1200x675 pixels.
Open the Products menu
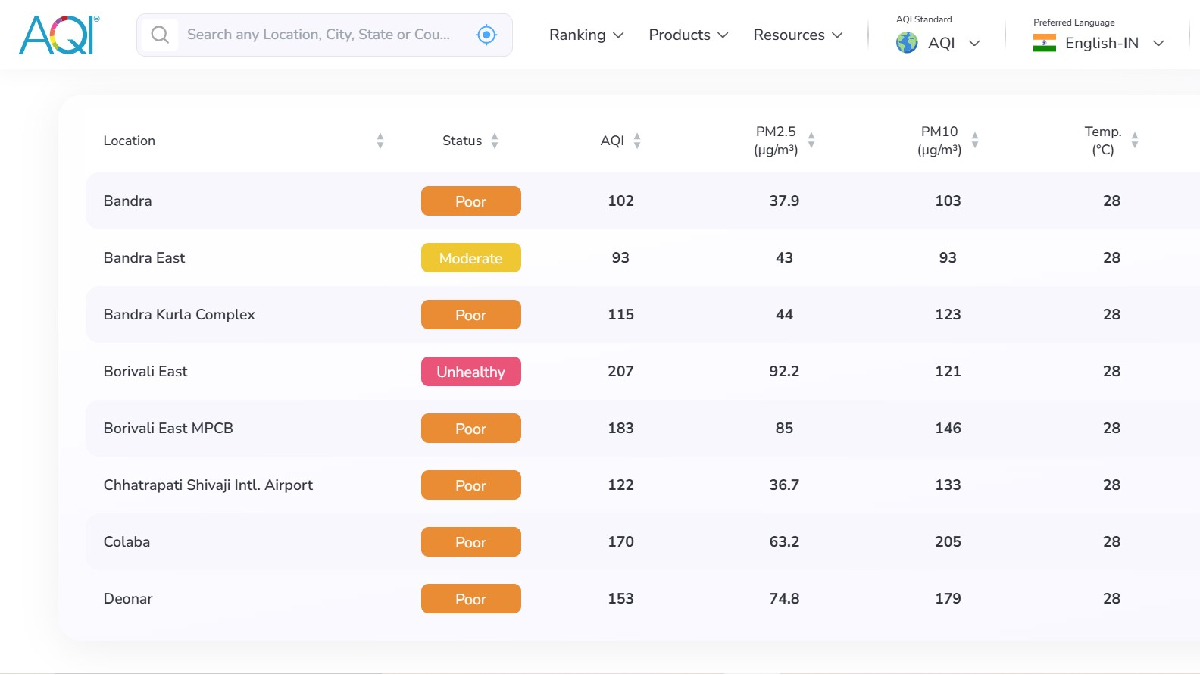point(689,35)
